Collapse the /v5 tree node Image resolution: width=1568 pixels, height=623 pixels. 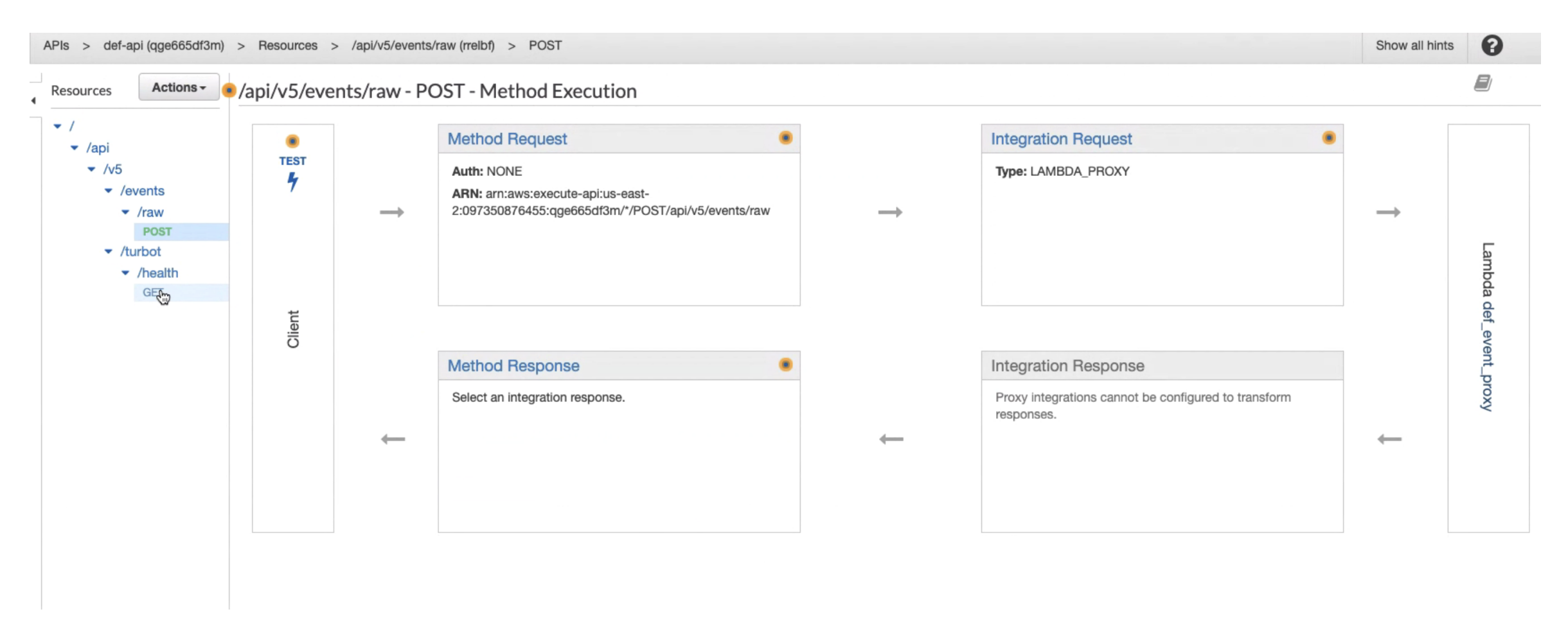pos(90,169)
